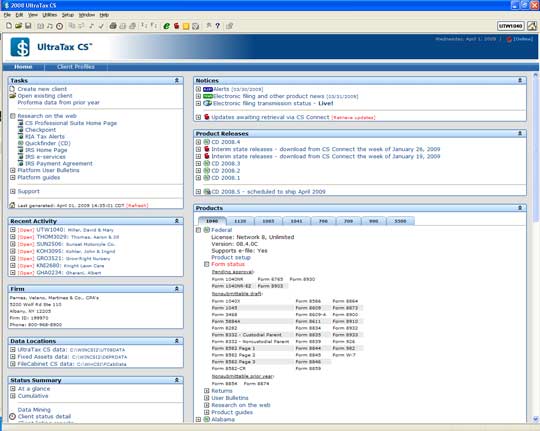Screen dimensions: 540x431
Task: Collapse the Notices panel
Action: pos(520,80)
